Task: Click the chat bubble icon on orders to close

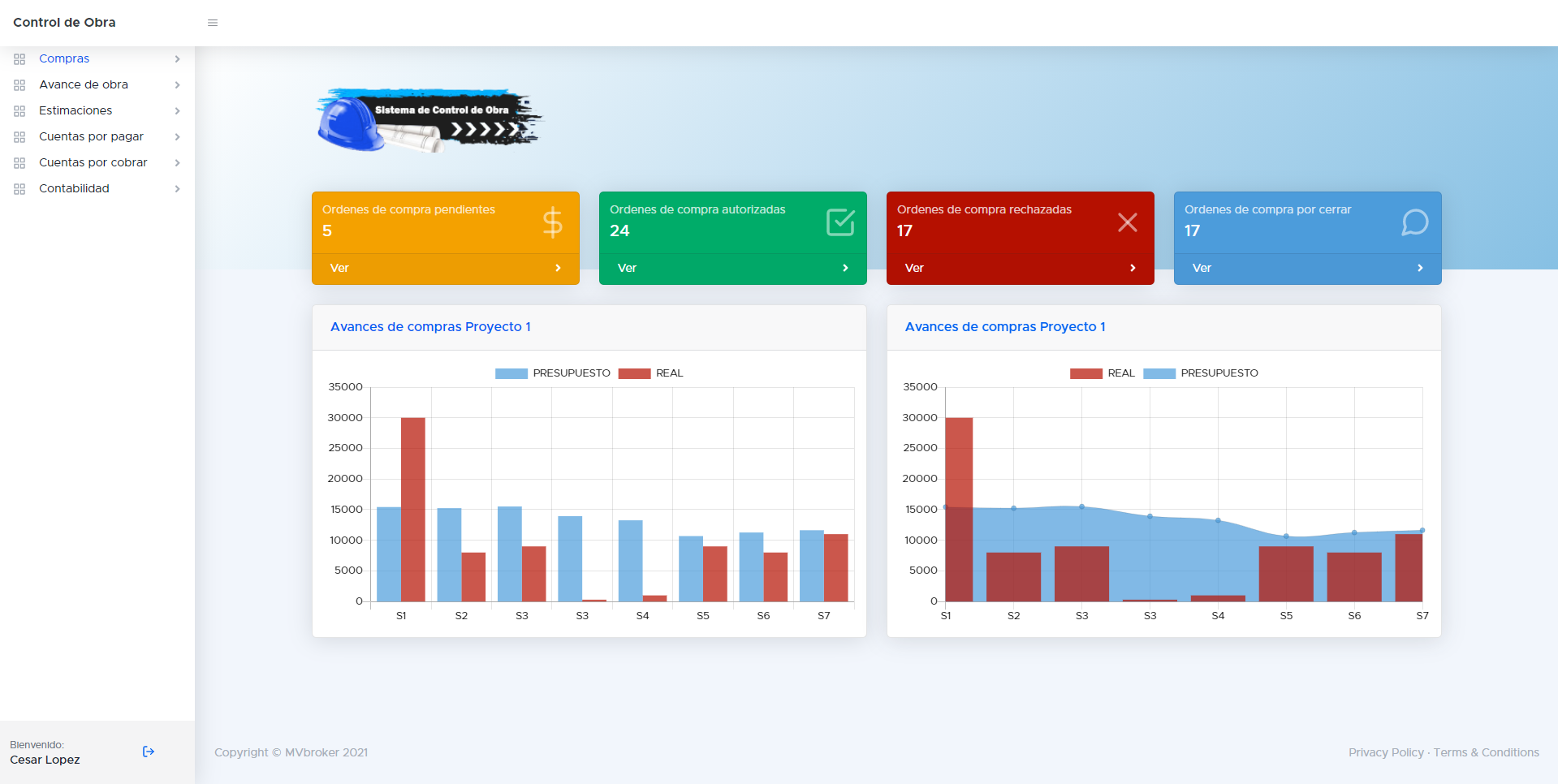Action: tap(1414, 222)
